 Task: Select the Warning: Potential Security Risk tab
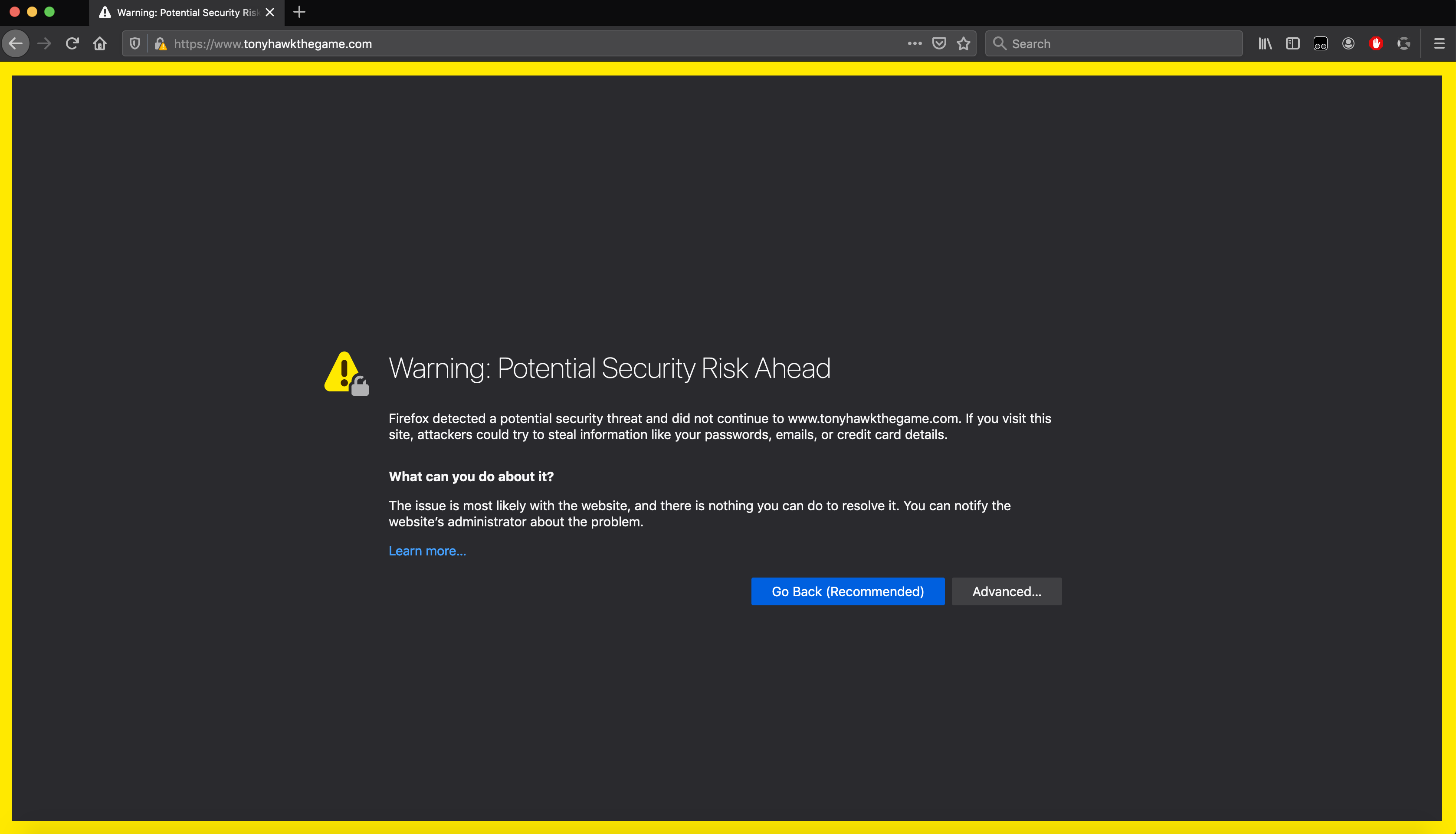(x=187, y=13)
